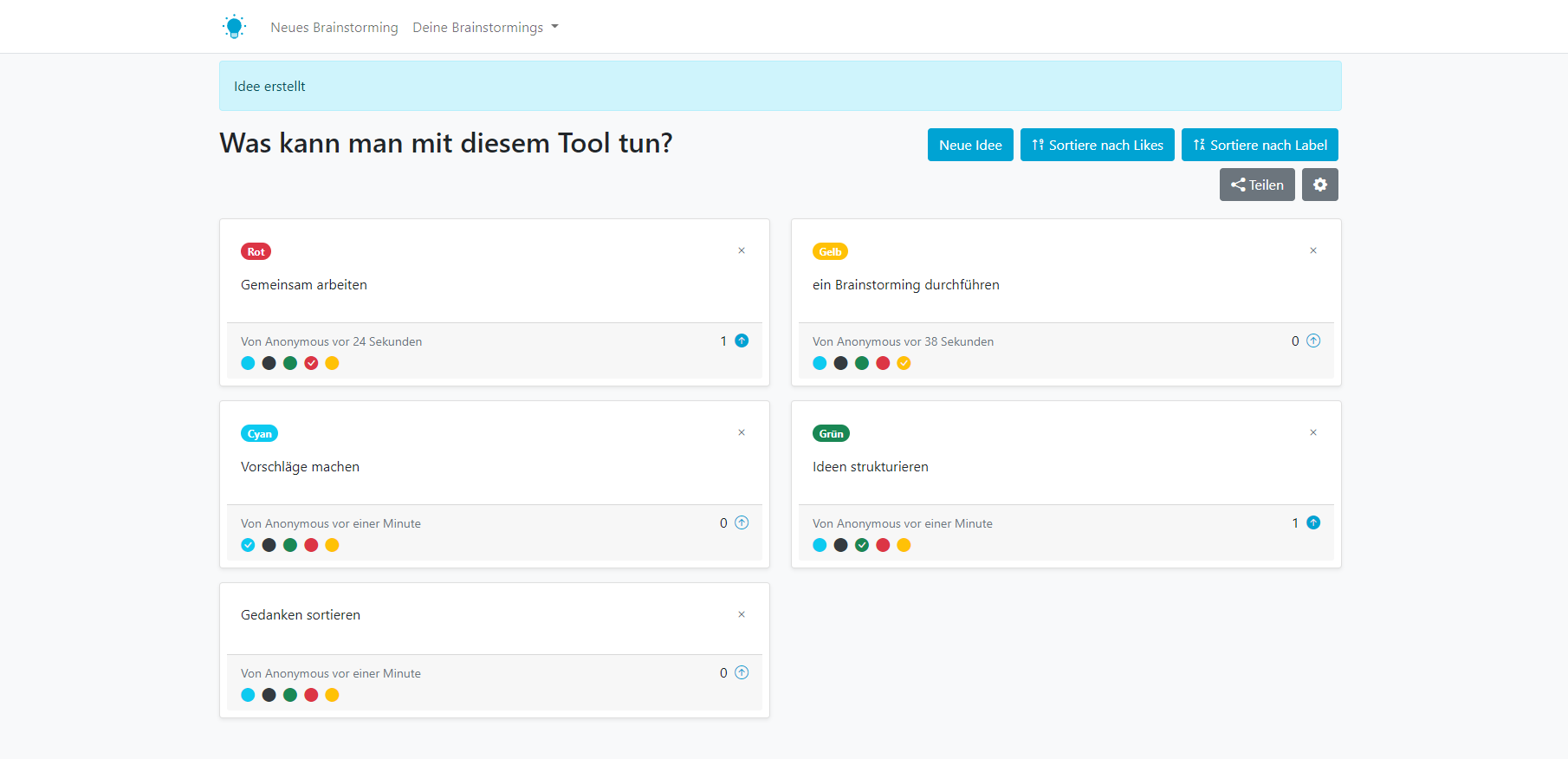This screenshot has height=759, width=1568.
Task: Click the Cyan label badge
Action: tap(259, 433)
